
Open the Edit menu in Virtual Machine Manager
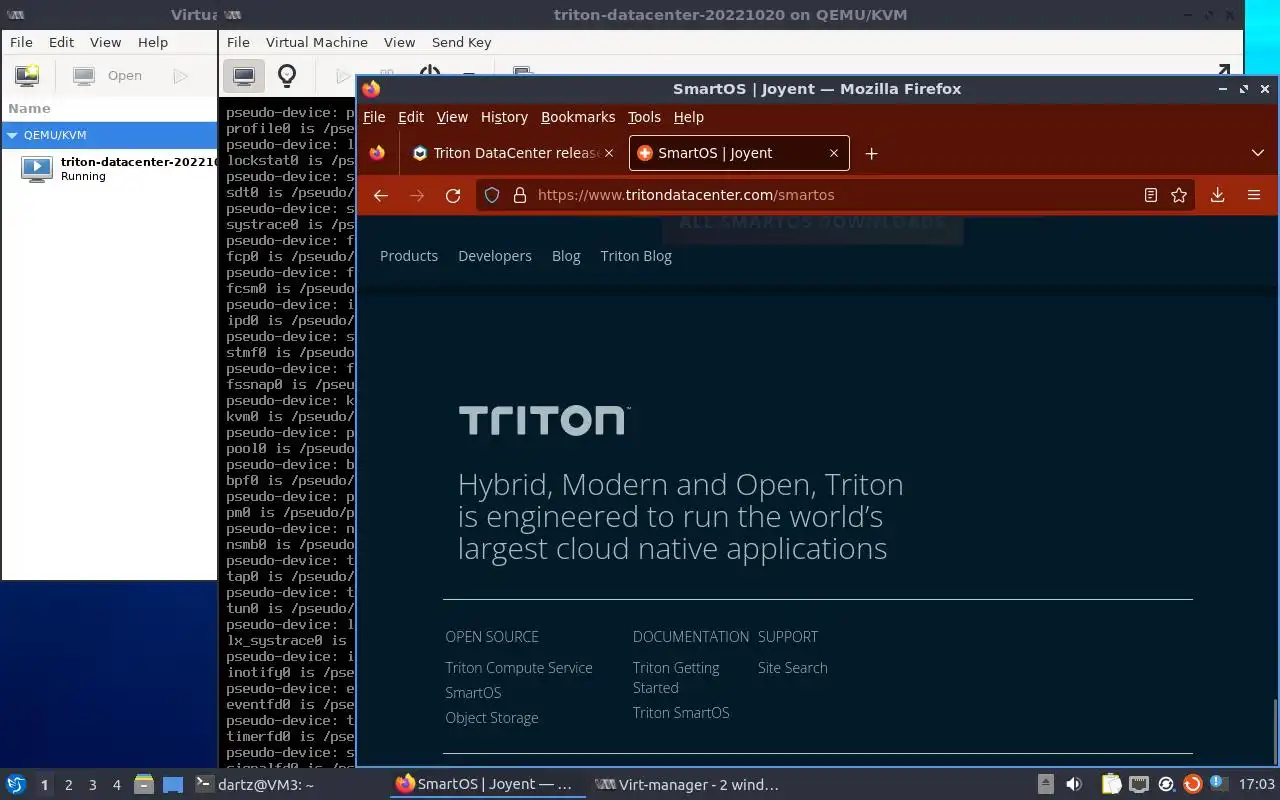pos(61,42)
